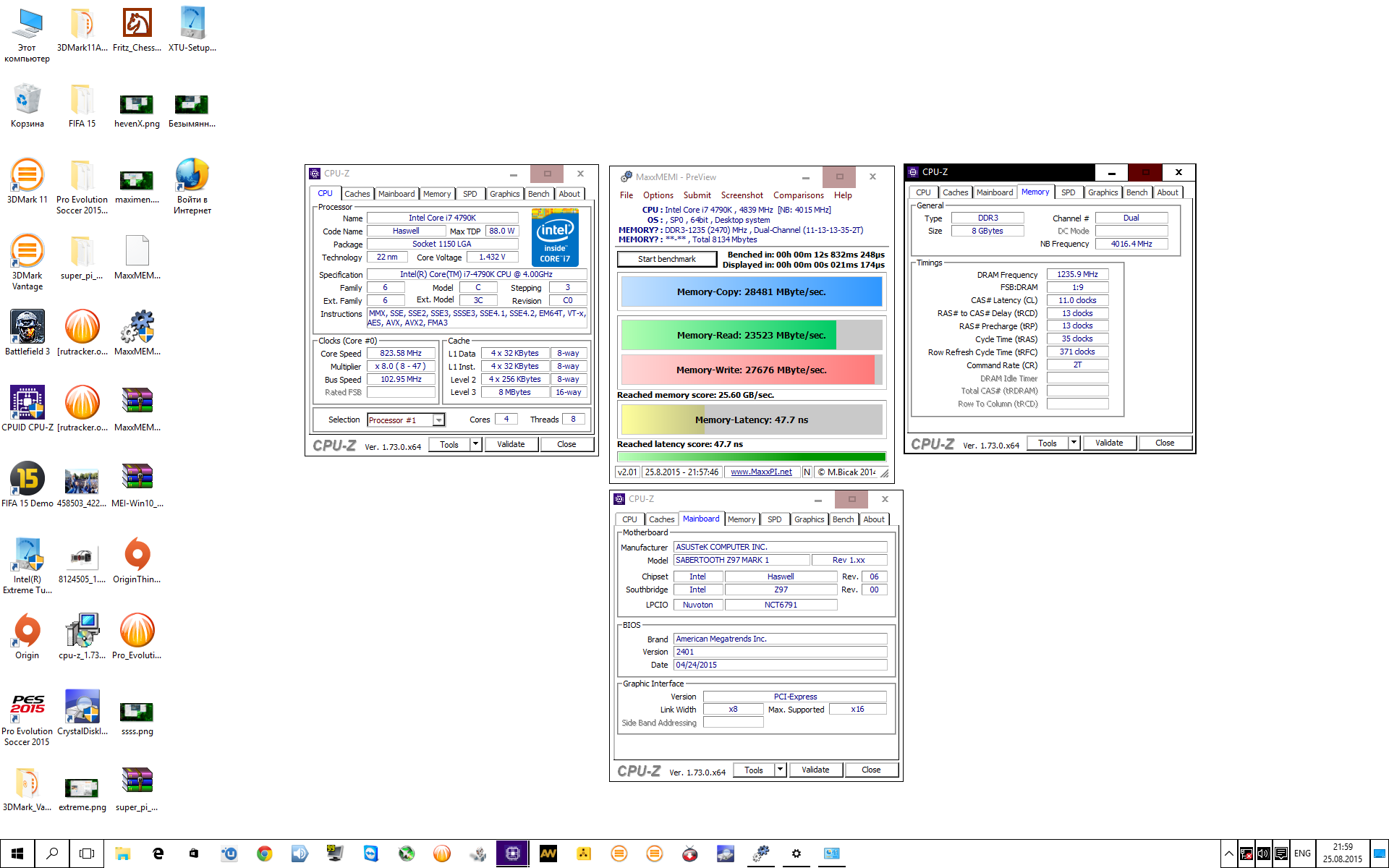Viewport: 1389px width, 868px height.
Task: Click the Start benchmark button
Action: pyautogui.click(x=667, y=259)
